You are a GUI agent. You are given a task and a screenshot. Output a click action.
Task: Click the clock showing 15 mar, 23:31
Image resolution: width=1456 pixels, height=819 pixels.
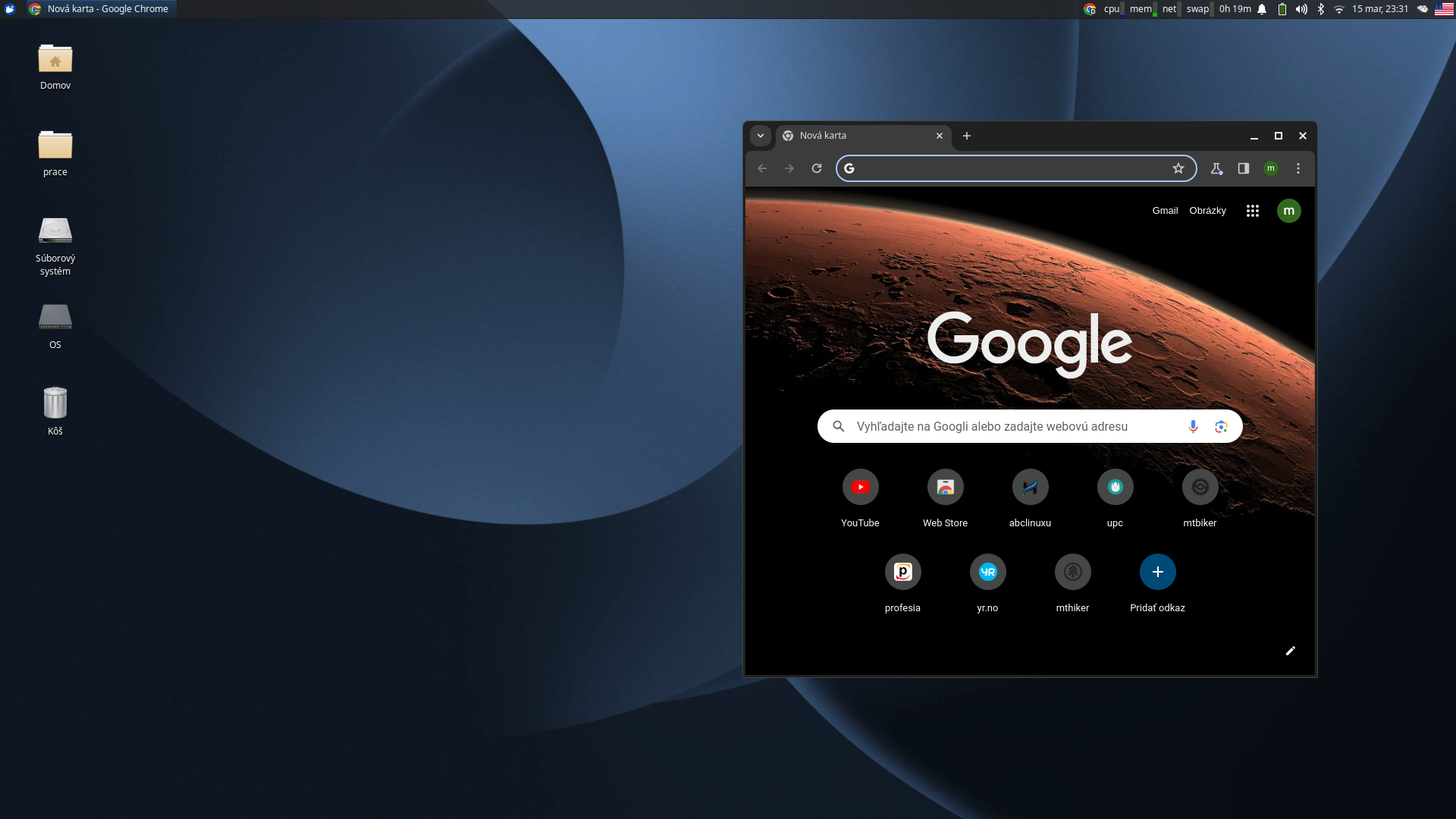(x=1379, y=9)
